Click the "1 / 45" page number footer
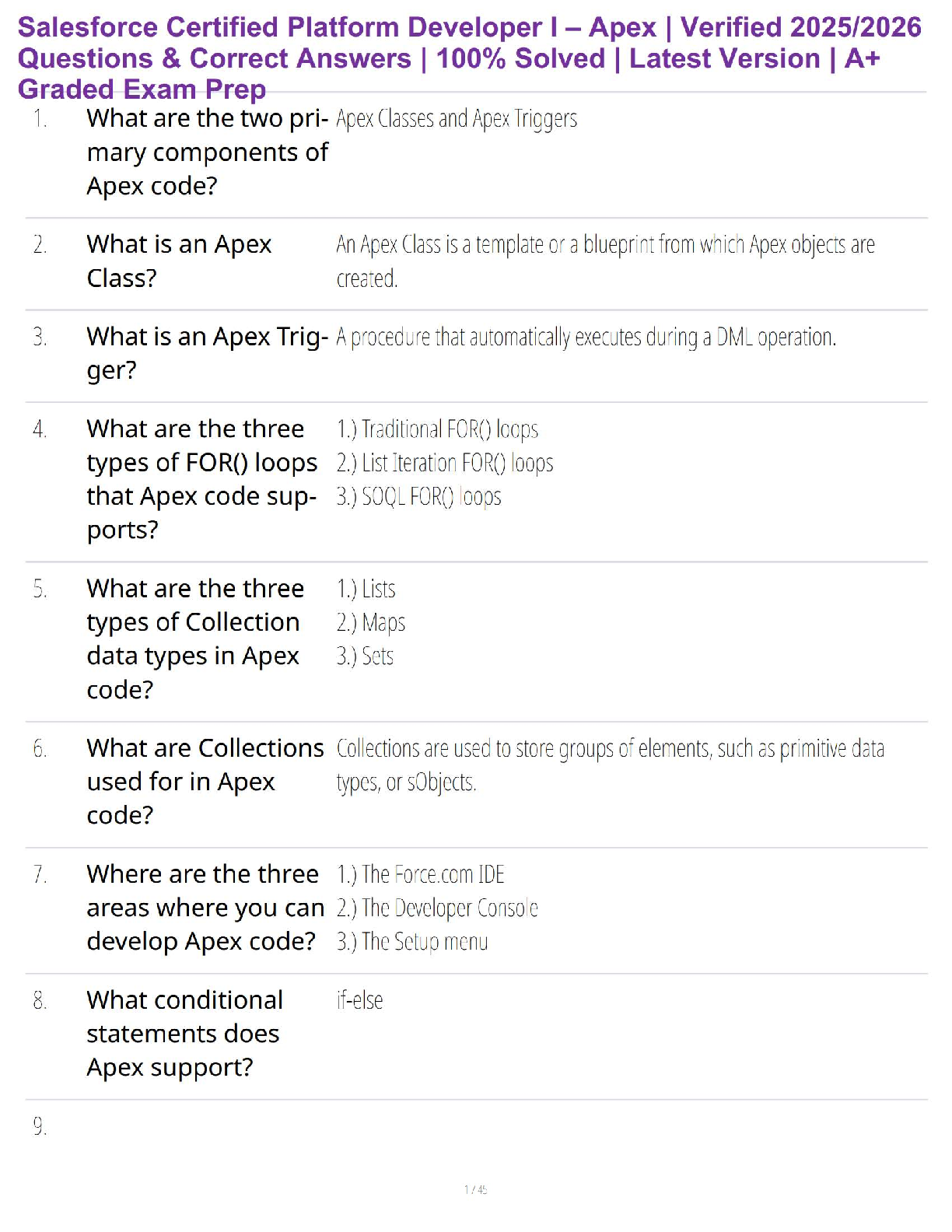 (x=475, y=1190)
